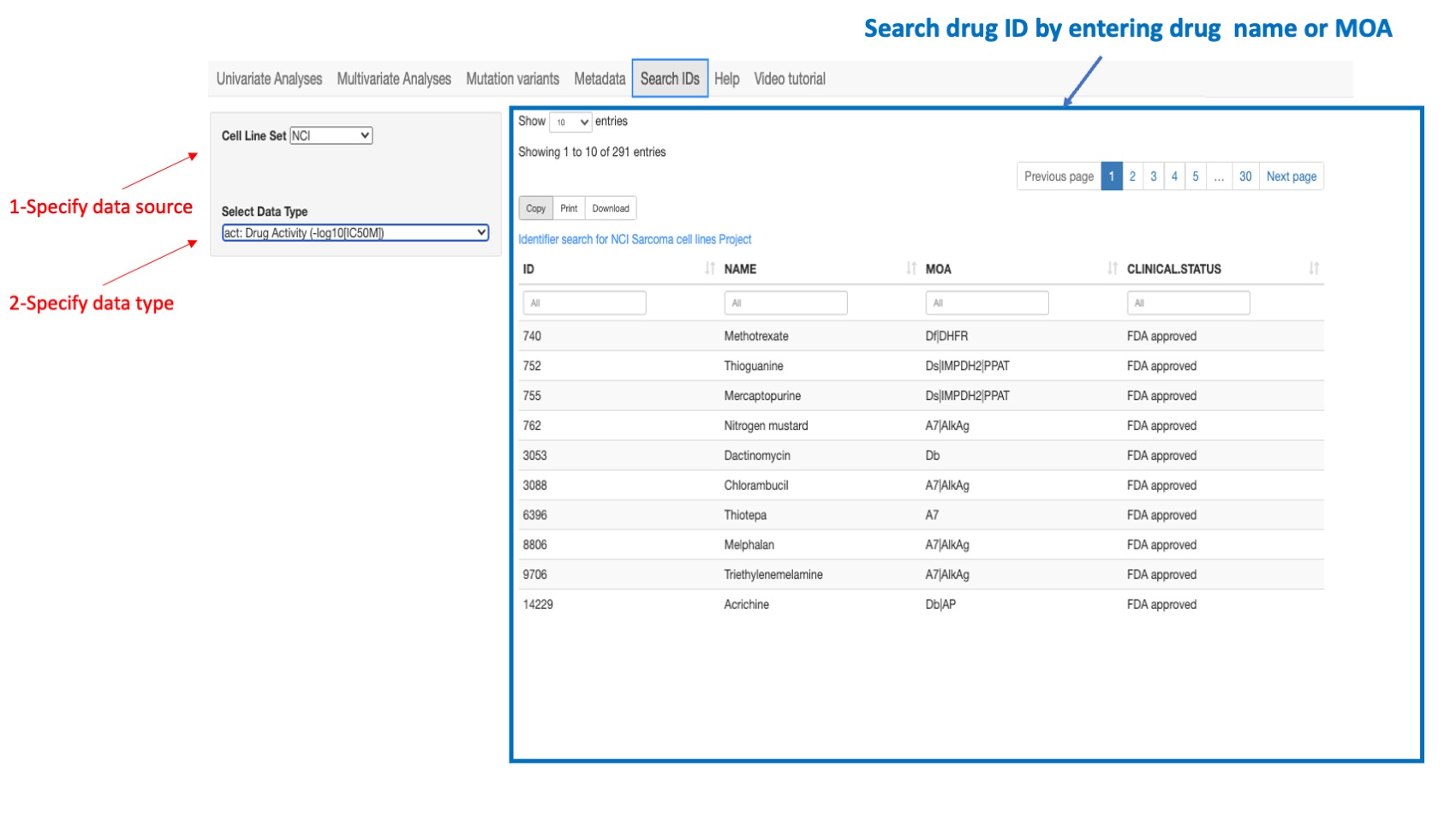Open the Multivariate Analyses tab
1456x819 pixels.
pos(395,79)
